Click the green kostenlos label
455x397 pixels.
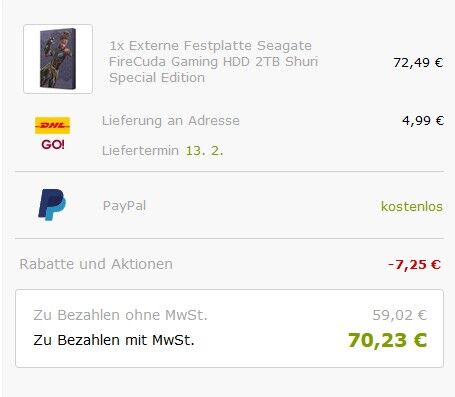click(x=412, y=206)
